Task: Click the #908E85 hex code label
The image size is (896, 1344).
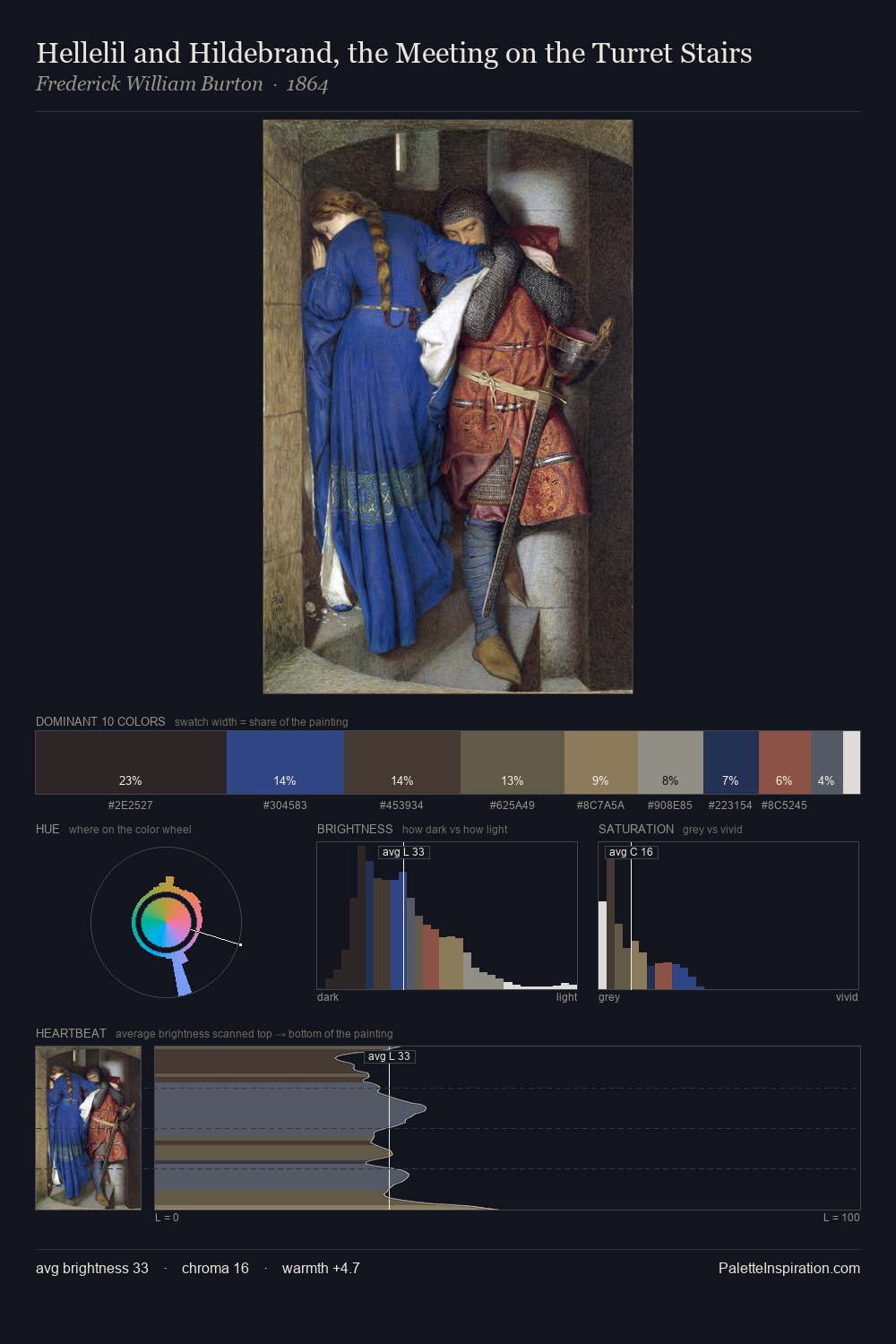Action: click(670, 806)
